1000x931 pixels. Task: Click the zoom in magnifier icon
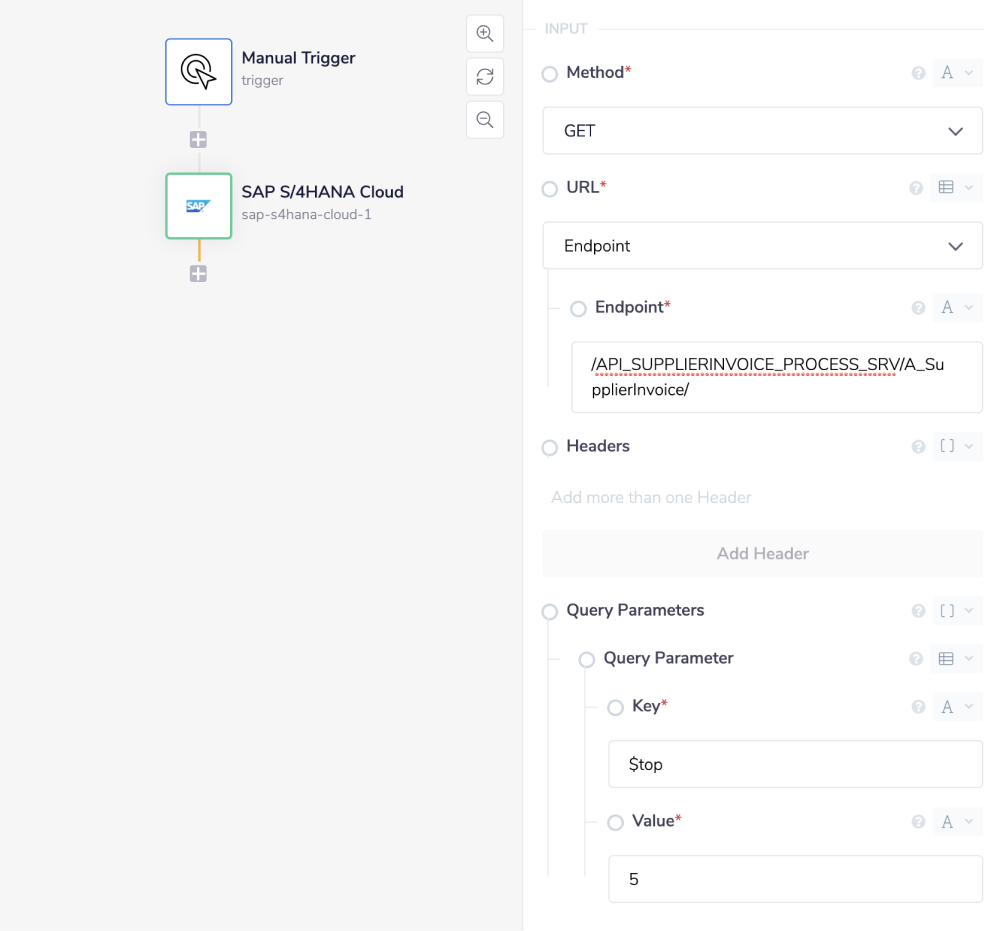[x=485, y=33]
